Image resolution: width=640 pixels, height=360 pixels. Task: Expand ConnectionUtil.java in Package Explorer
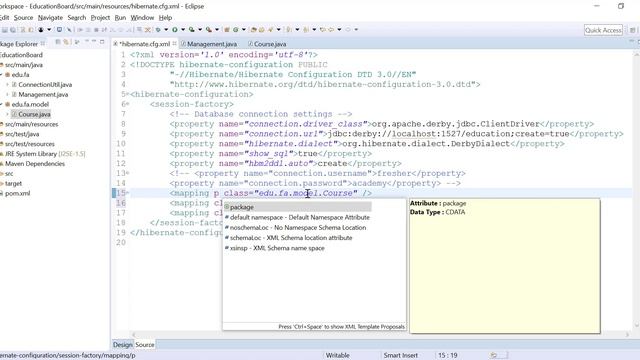click(x=7, y=85)
